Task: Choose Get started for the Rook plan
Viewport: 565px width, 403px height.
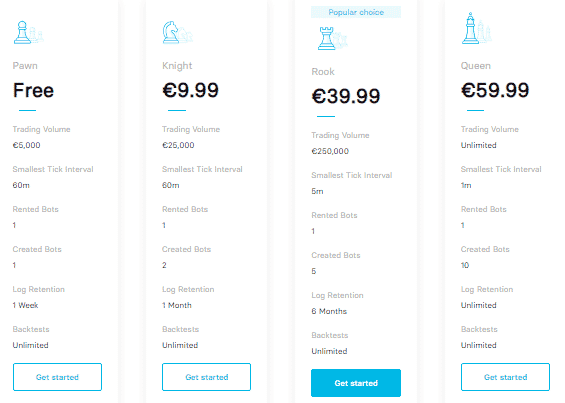Action: pos(356,383)
